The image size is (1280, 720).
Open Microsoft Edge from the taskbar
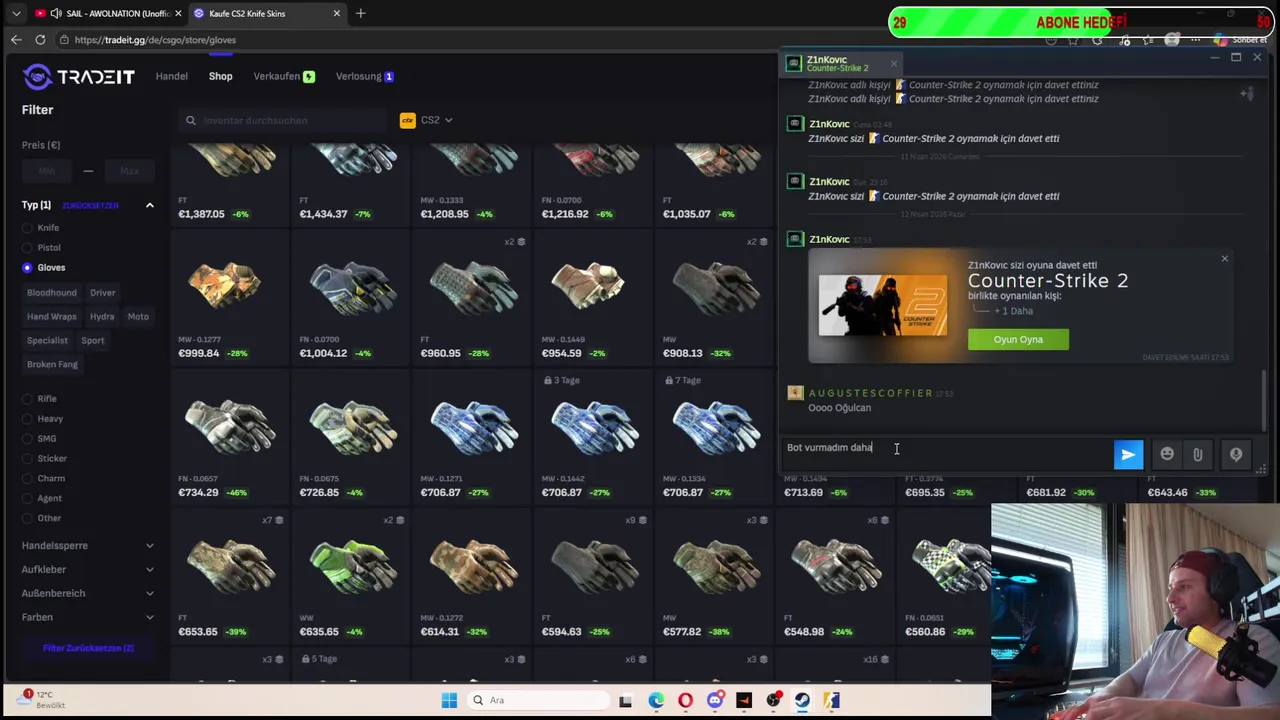click(x=656, y=700)
